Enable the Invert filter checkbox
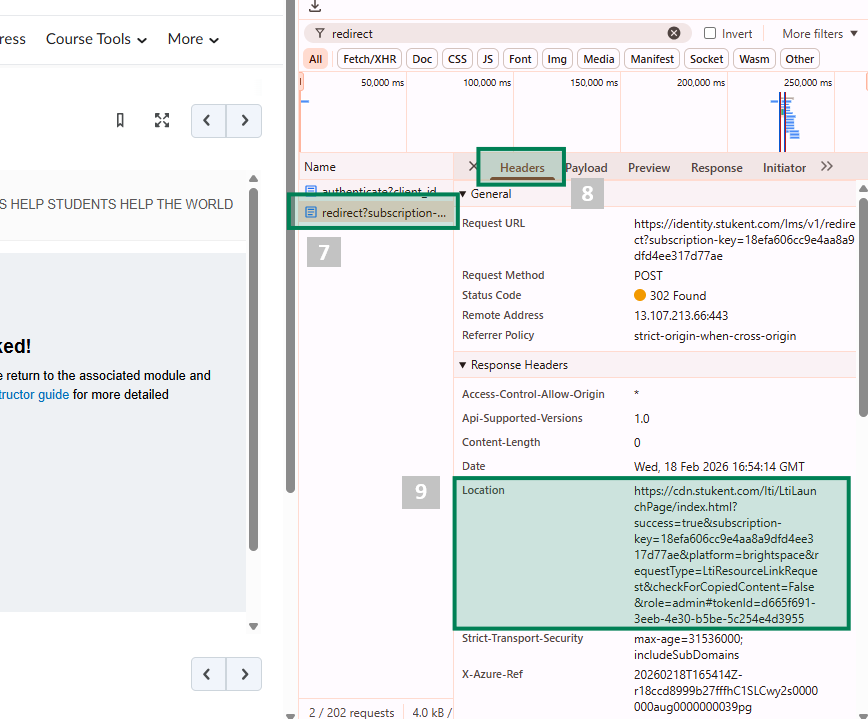Viewport: 868px width, 719px height. coord(710,33)
